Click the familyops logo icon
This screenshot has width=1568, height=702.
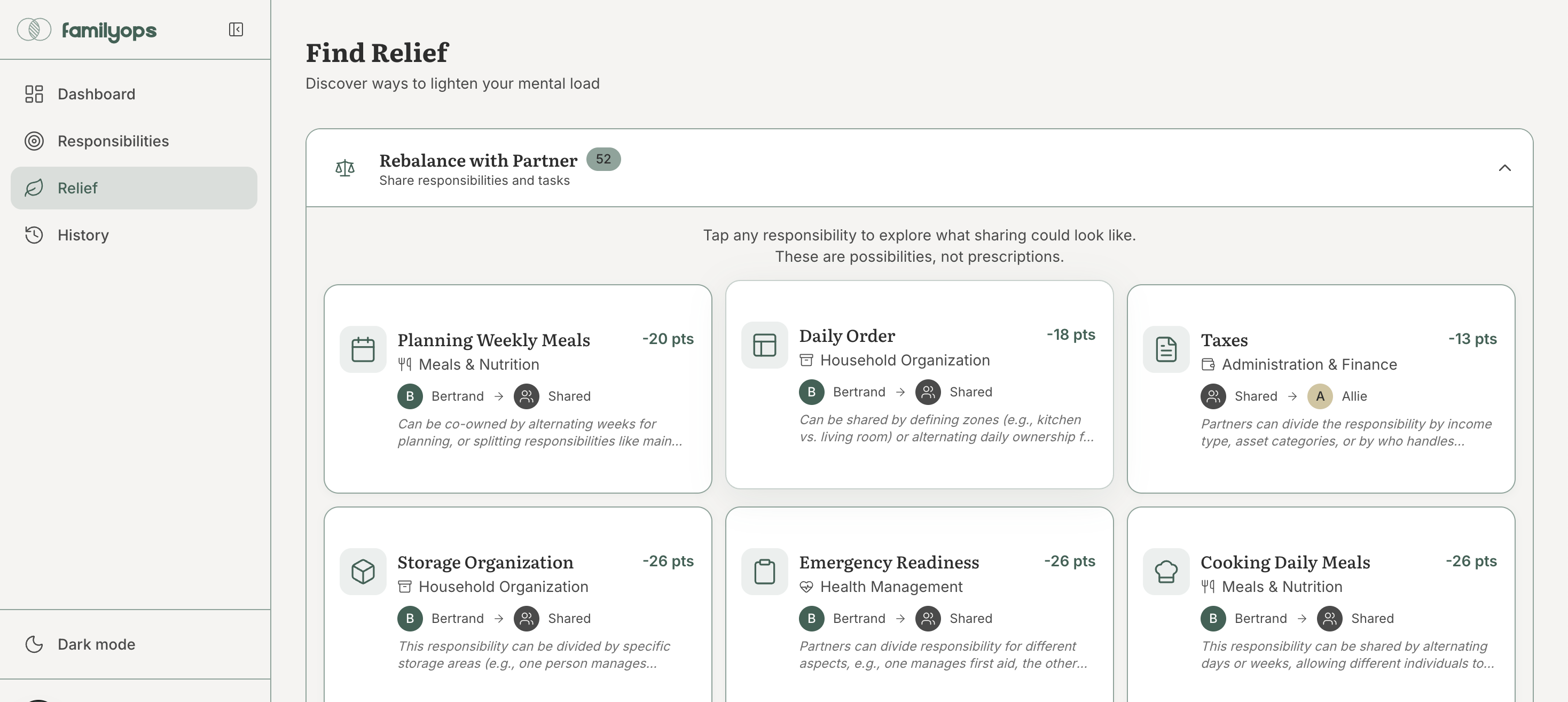coord(34,30)
